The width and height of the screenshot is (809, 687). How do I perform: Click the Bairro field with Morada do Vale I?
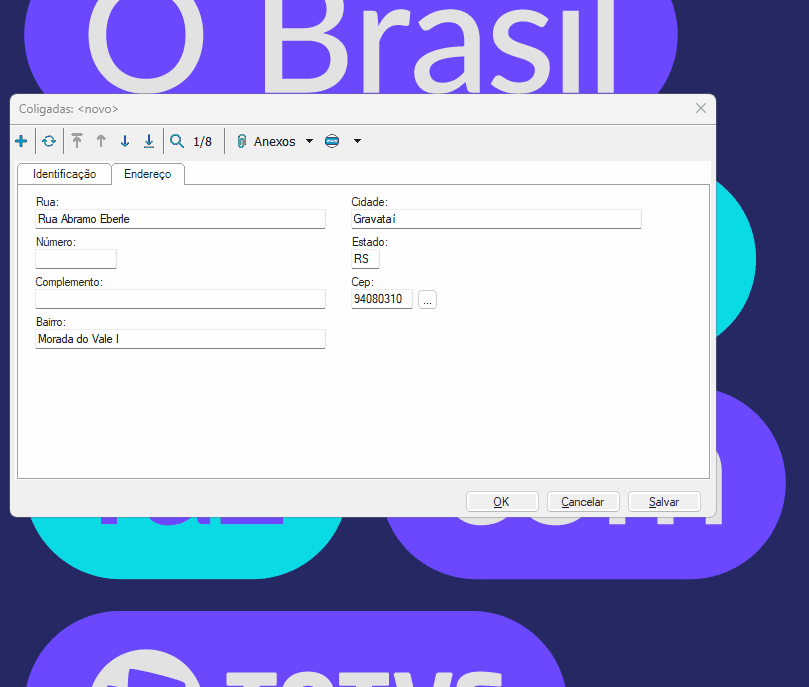click(180, 339)
